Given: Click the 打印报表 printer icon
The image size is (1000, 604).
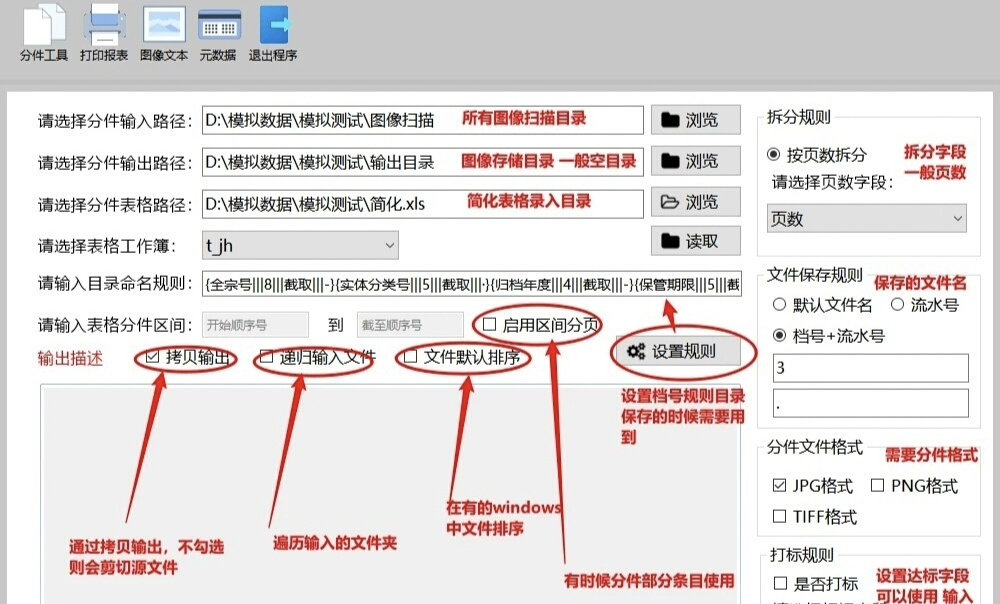Looking at the screenshot, I should 104,33.
